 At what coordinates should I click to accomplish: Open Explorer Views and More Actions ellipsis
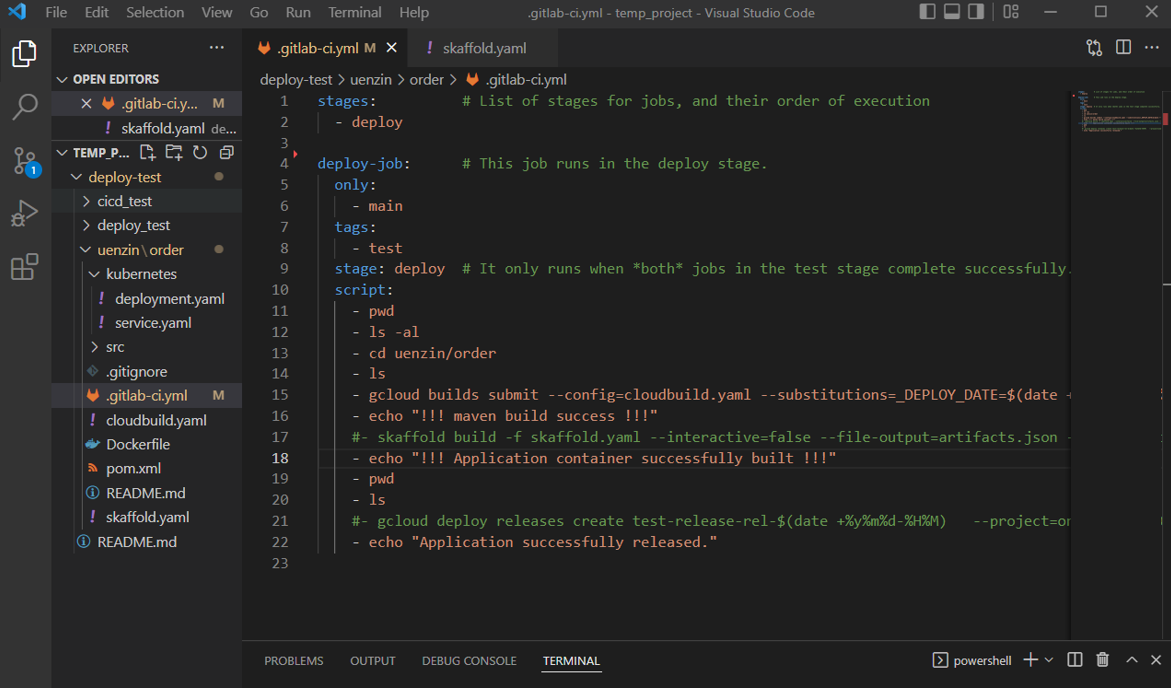[217, 48]
